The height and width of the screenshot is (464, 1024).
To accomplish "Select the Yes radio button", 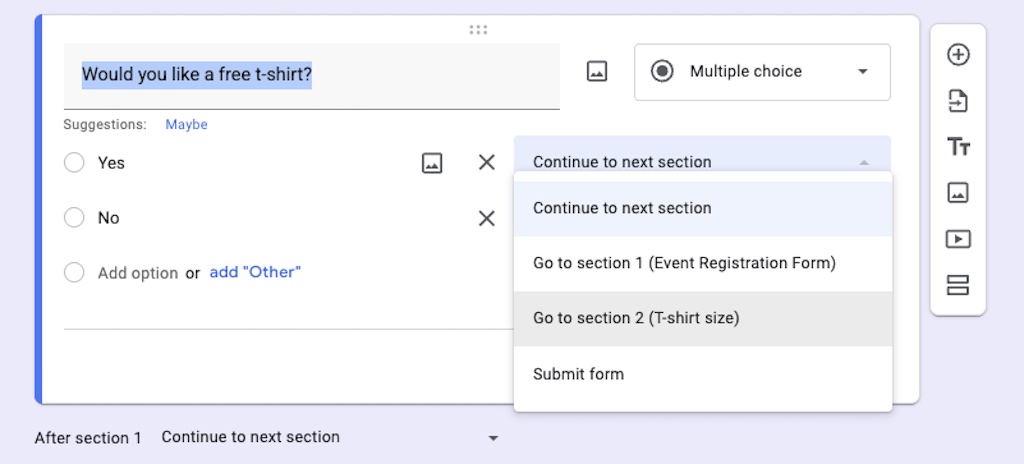I will click(74, 163).
